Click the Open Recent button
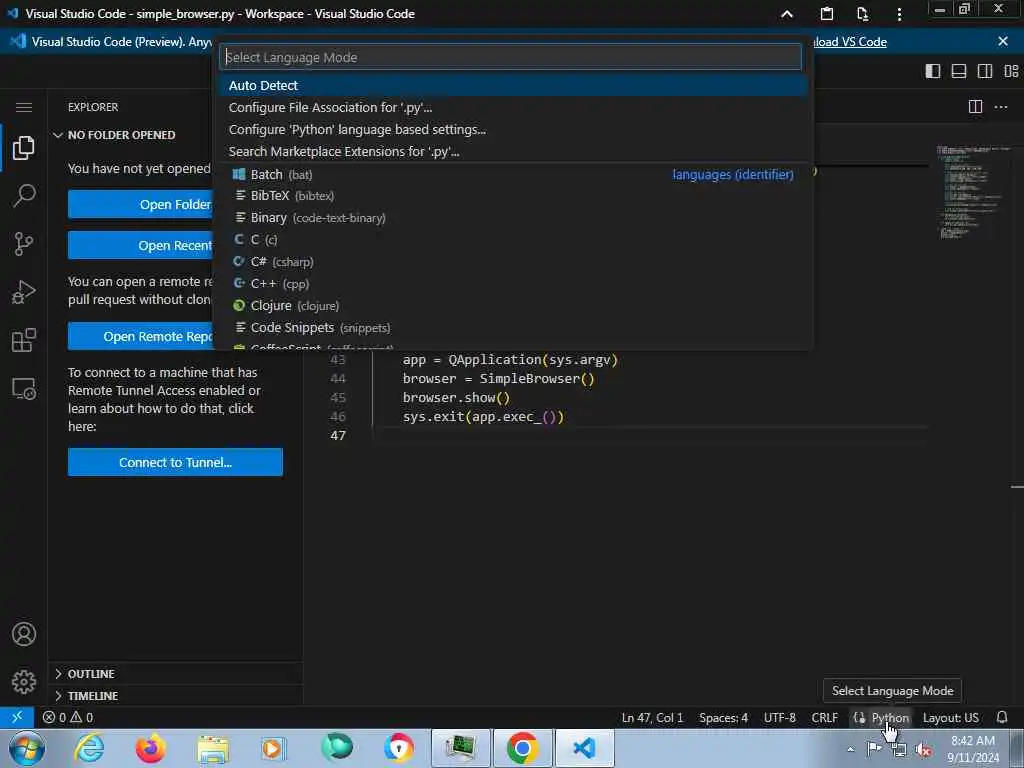 pyautogui.click(x=140, y=246)
